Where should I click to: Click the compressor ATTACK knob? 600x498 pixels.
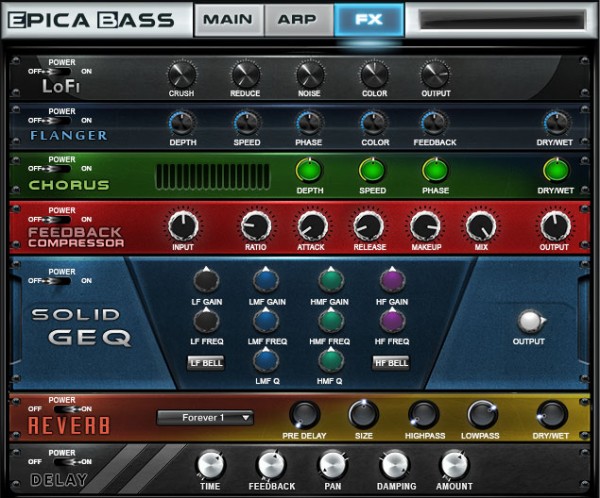[313, 225]
